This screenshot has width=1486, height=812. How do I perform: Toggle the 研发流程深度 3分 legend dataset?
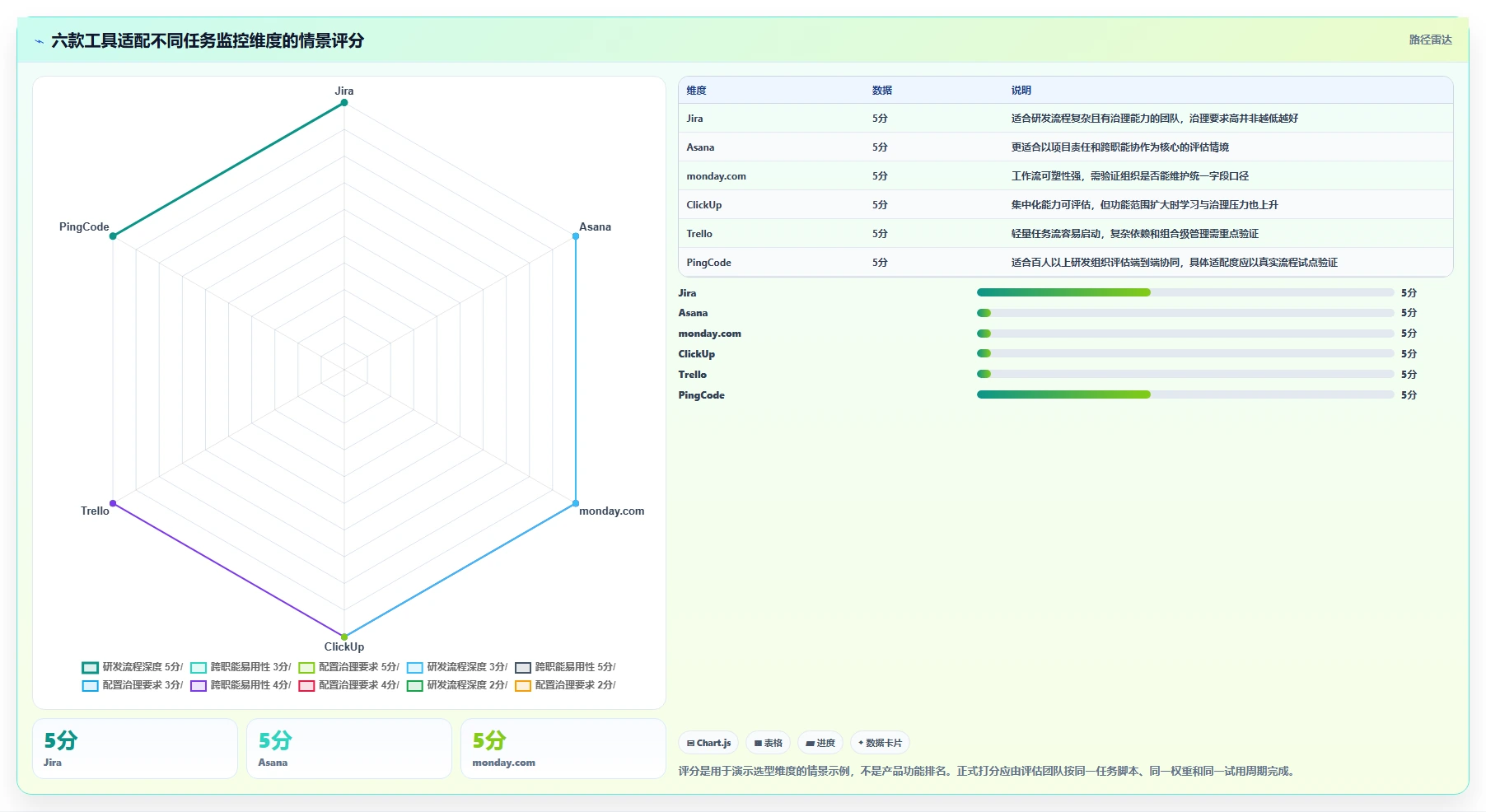coord(457,667)
